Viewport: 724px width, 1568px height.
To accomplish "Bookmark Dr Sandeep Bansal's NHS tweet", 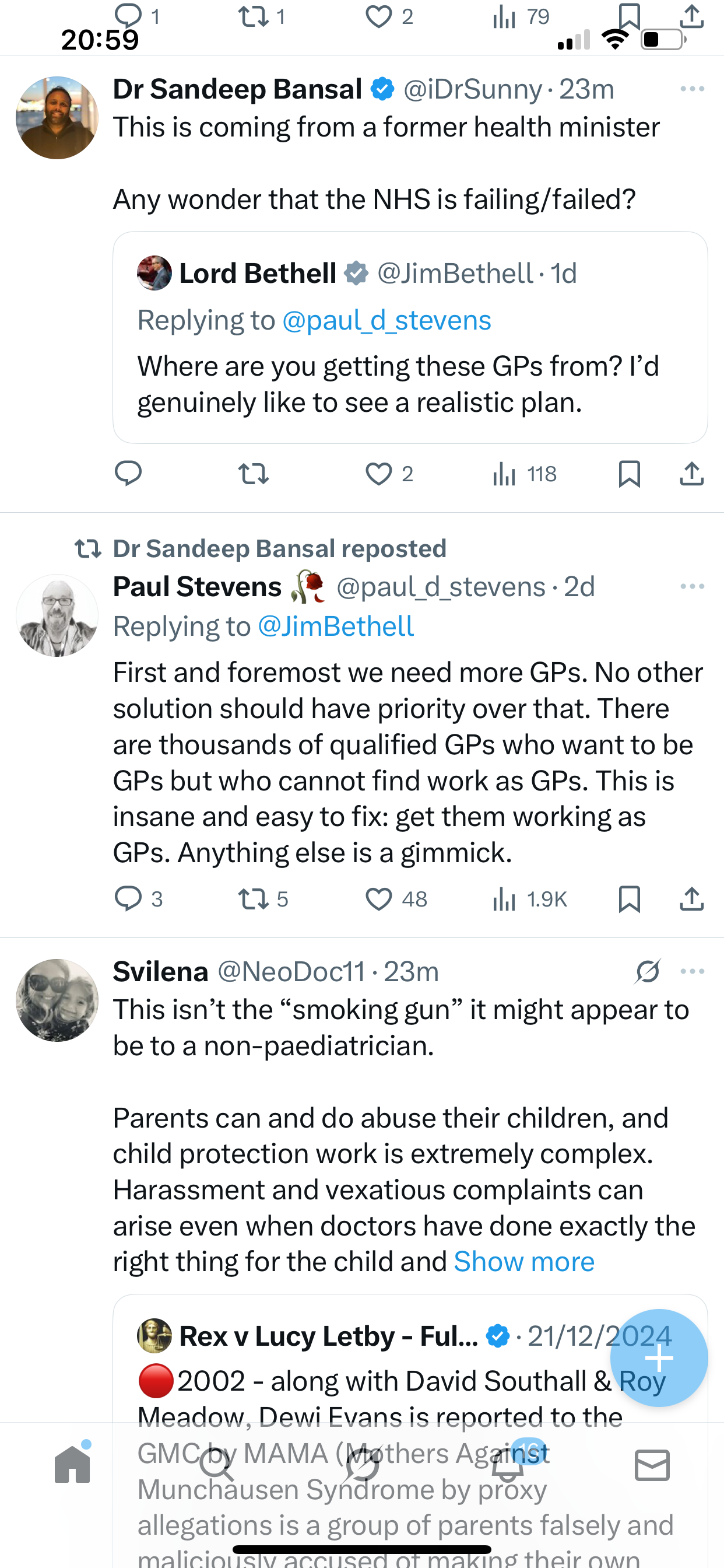I will point(629,474).
